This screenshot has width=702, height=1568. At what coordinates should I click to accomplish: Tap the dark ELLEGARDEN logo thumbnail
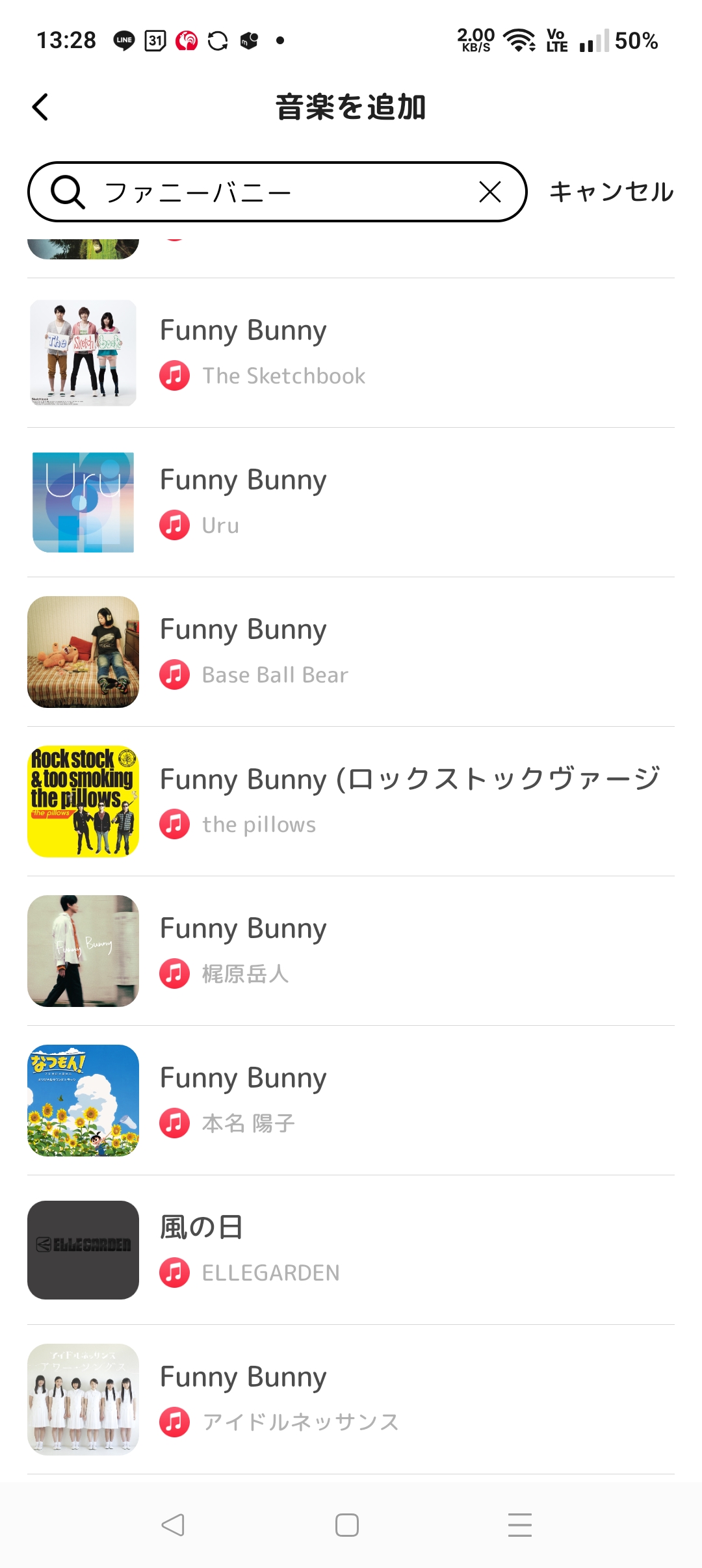pos(83,1250)
